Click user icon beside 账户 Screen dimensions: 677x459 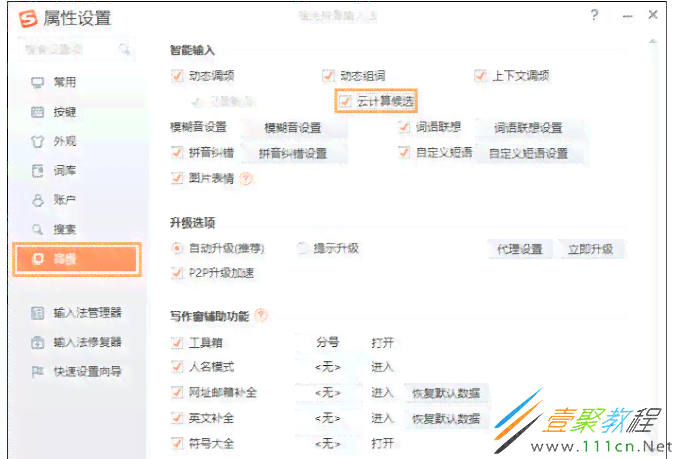click(x=38, y=200)
